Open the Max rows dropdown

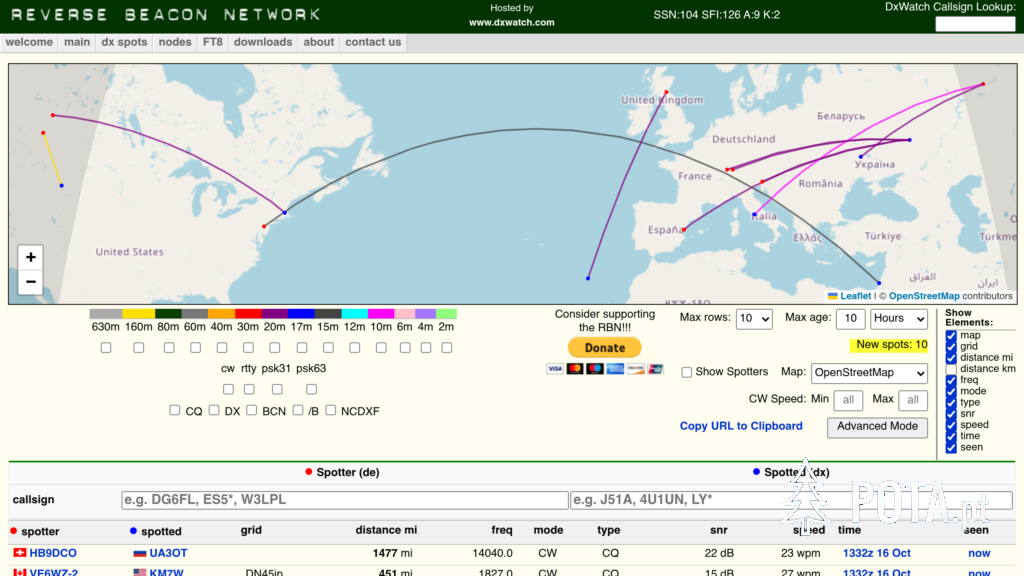pyautogui.click(x=754, y=319)
